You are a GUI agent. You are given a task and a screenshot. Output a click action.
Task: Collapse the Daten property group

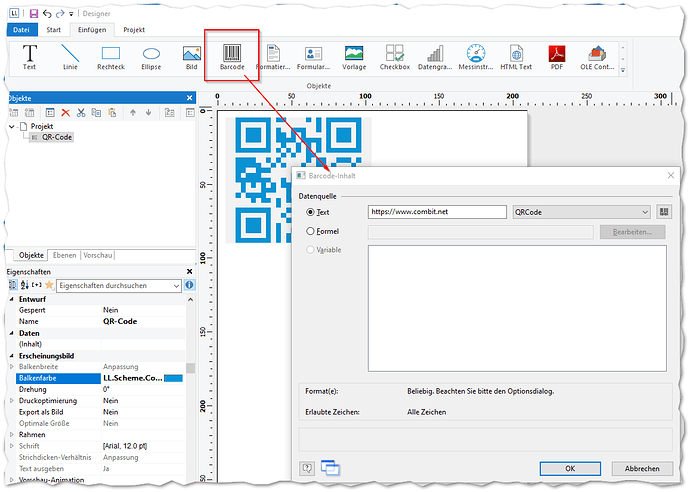click(x=11, y=333)
